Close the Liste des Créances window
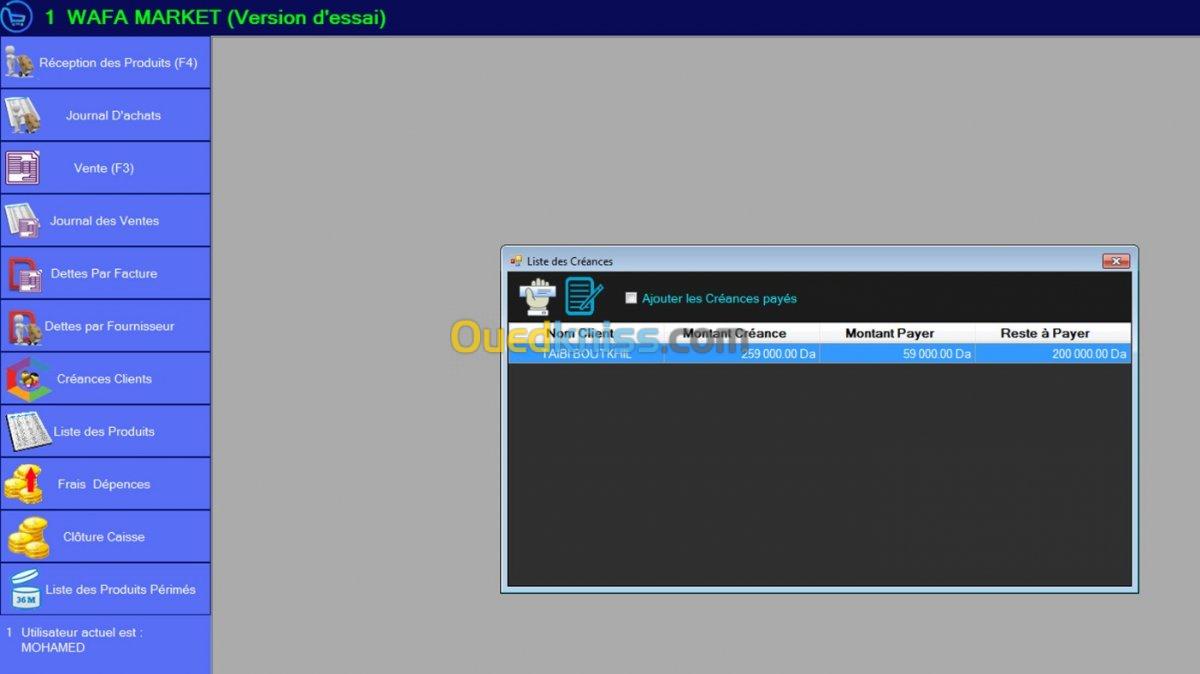1200x674 pixels. tap(1115, 261)
